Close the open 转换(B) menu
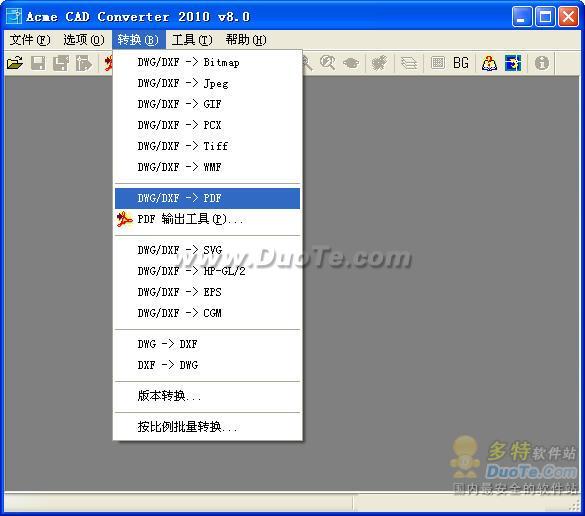 (x=138, y=40)
